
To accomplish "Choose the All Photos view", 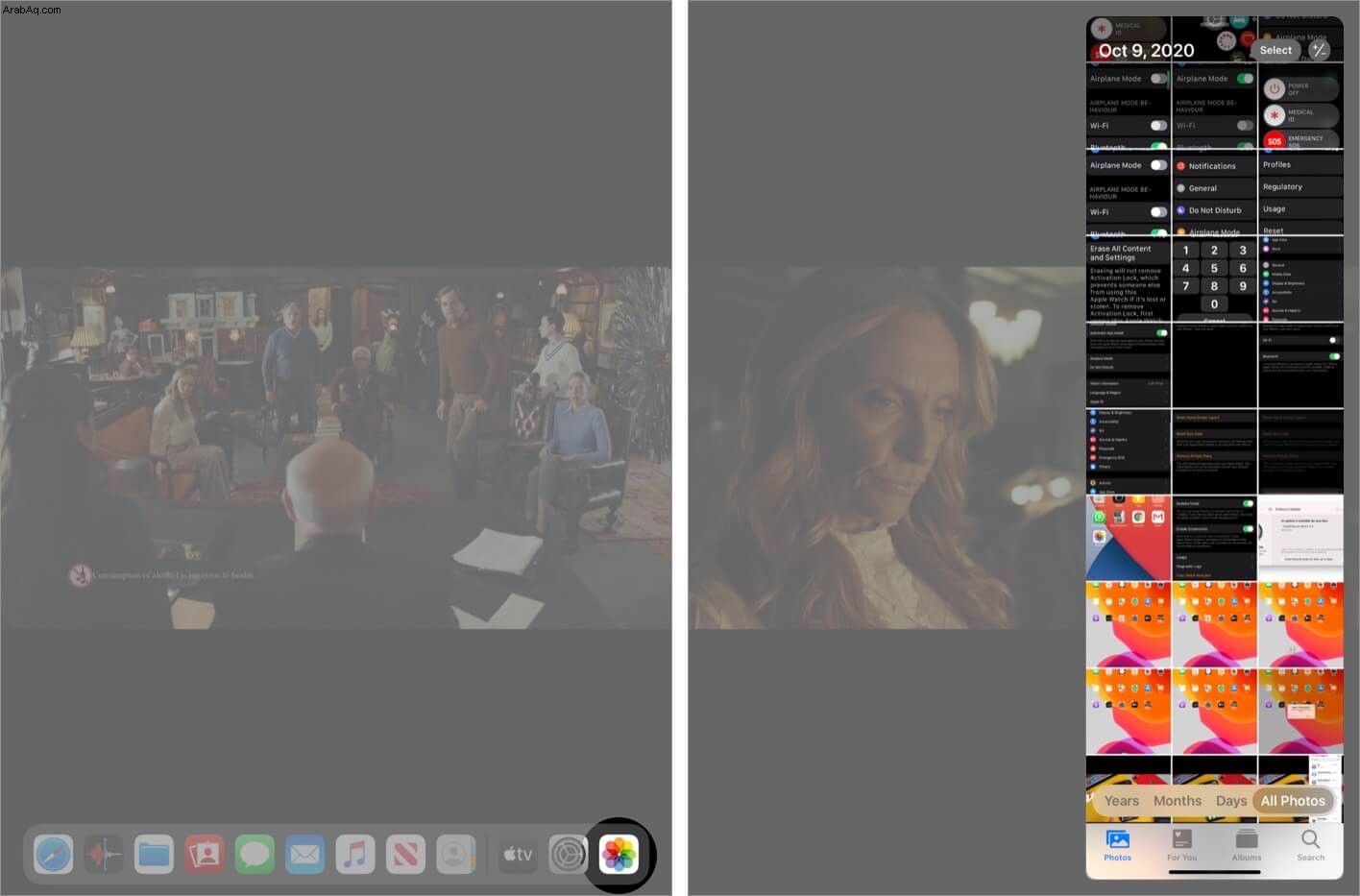I will (1293, 801).
